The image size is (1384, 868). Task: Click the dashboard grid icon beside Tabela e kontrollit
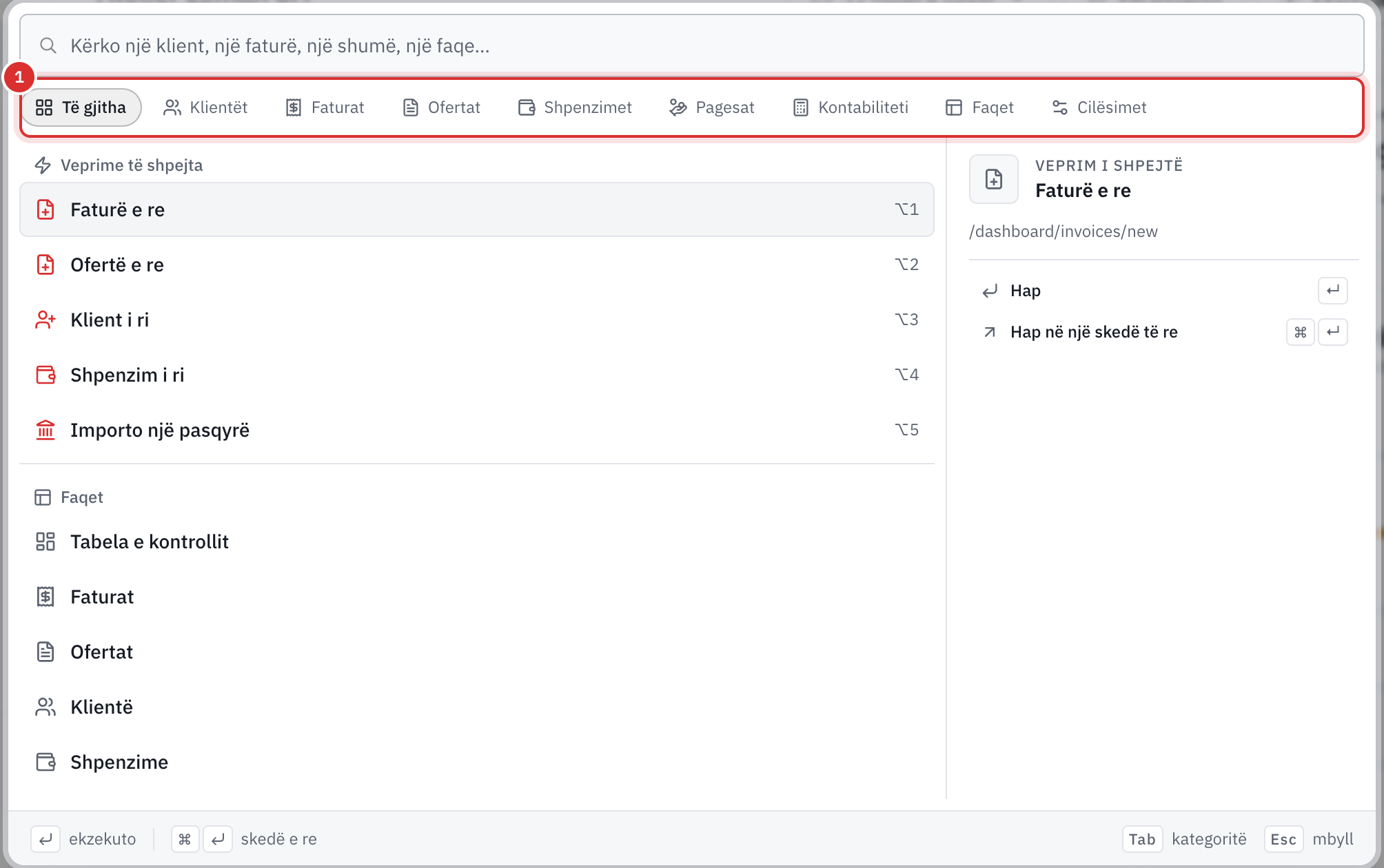tap(45, 541)
